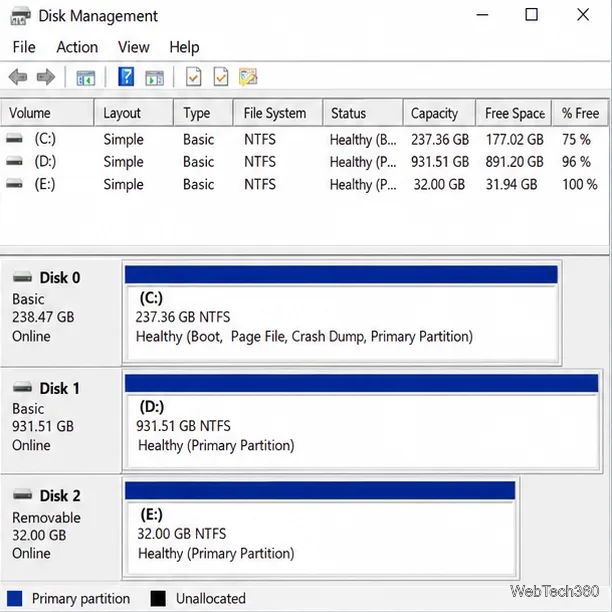Click the Primary partition legend label

pos(81,598)
